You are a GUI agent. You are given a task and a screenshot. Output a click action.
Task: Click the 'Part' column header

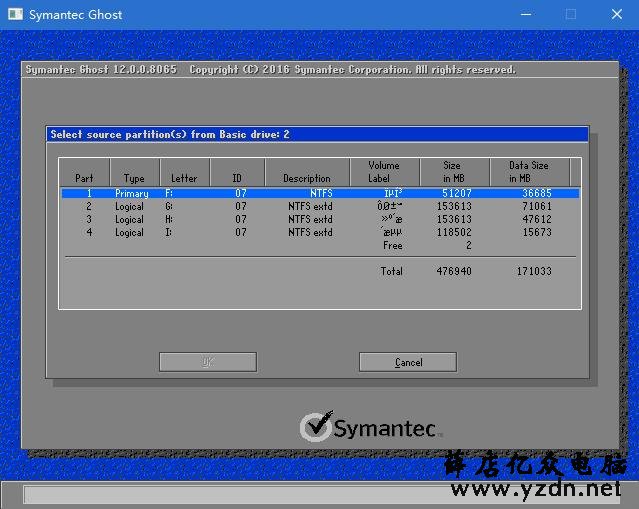tap(84, 172)
